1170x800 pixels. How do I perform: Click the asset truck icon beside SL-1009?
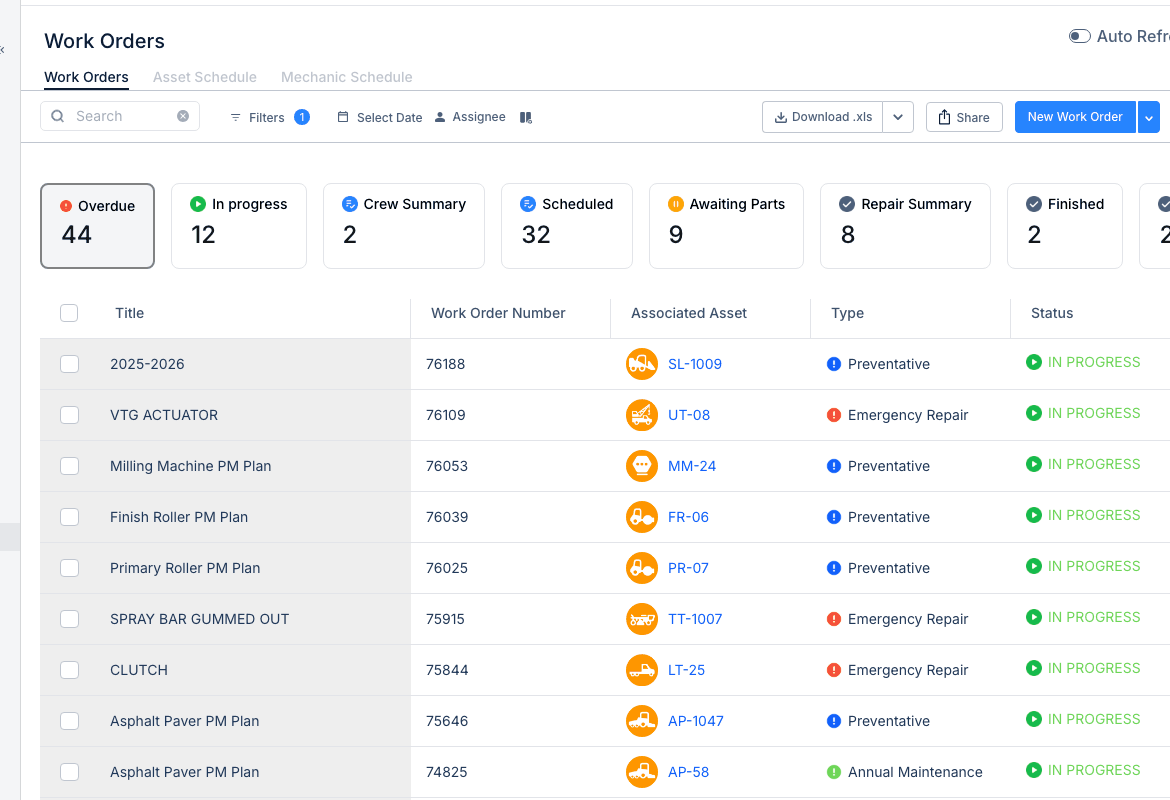(642, 364)
